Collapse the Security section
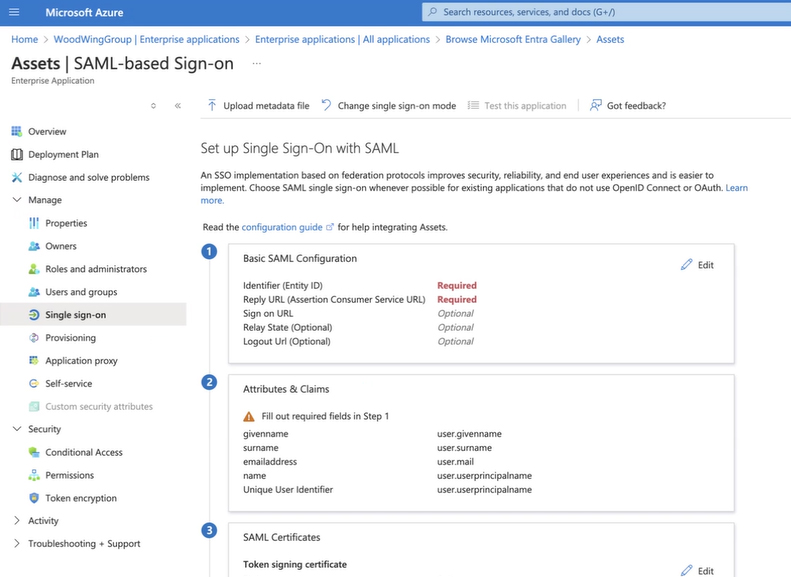This screenshot has height=577, width=791. pyautogui.click(x=17, y=429)
